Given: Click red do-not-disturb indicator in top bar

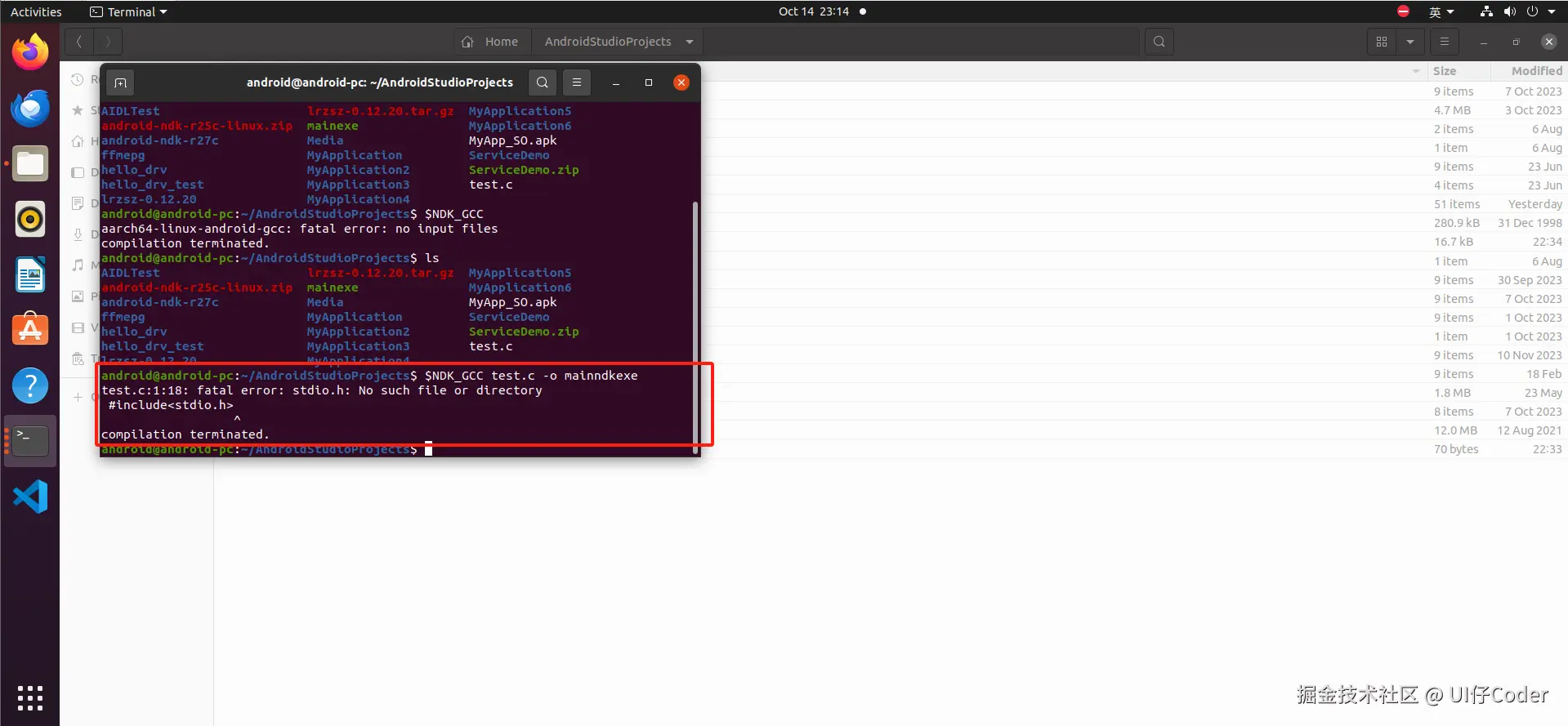Looking at the screenshot, I should click(x=1403, y=11).
